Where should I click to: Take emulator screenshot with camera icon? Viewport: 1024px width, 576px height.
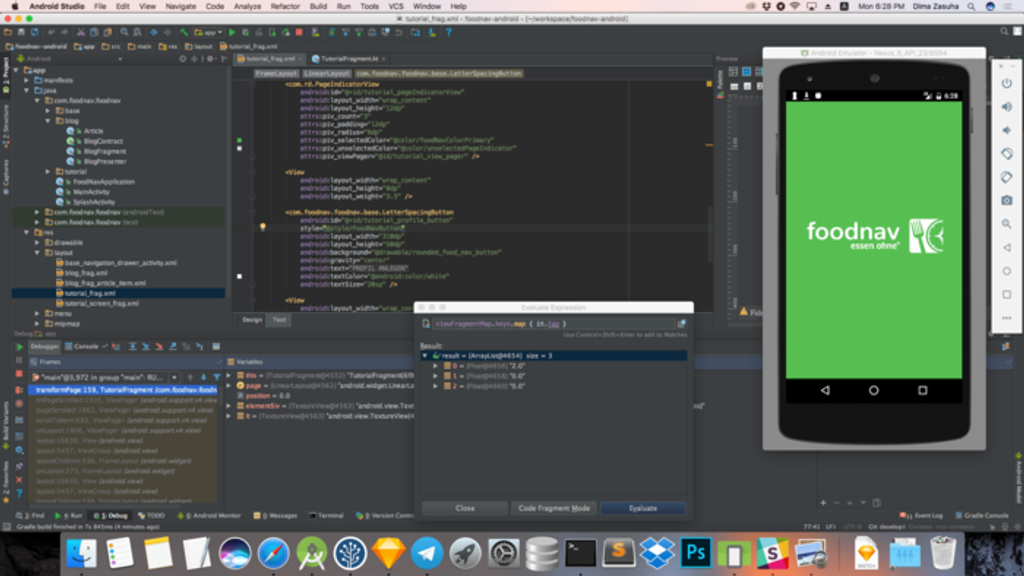pyautogui.click(x=1006, y=200)
